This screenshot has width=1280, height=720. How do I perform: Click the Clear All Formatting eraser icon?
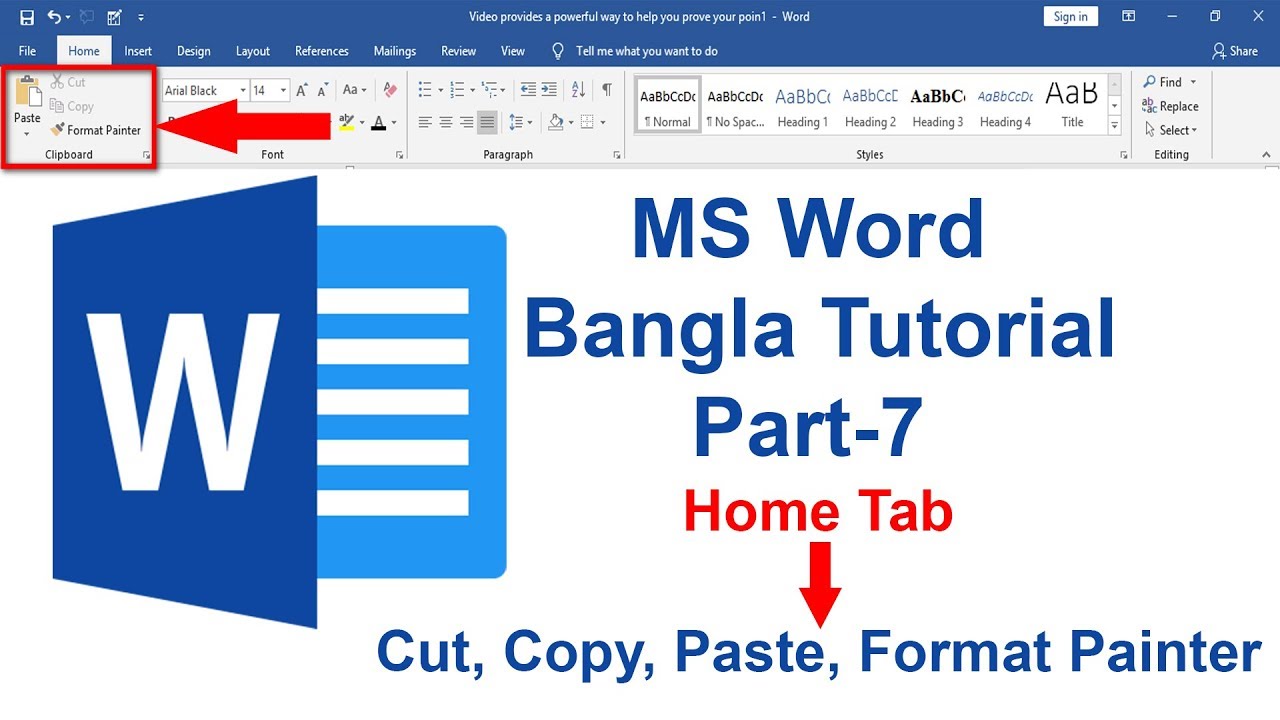tap(390, 90)
